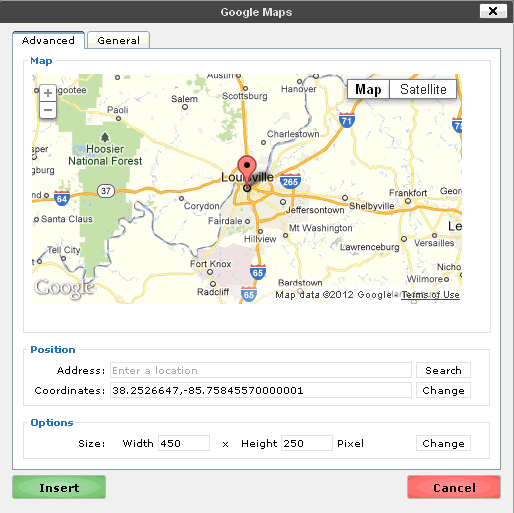Click Change button beside Coordinates field
Viewport: 514px width, 513px height.
pyautogui.click(x=443, y=390)
